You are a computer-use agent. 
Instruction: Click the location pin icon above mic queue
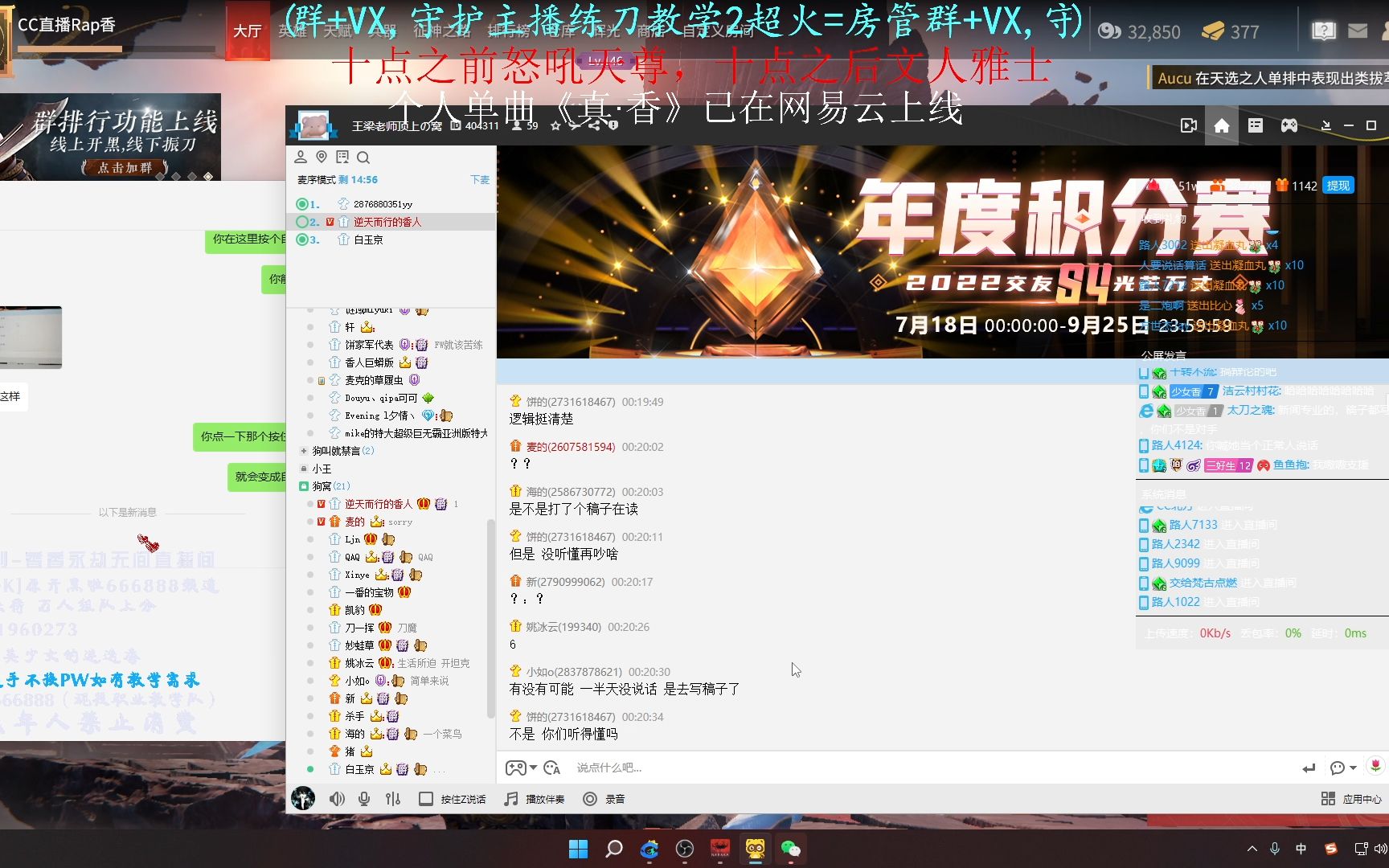point(322,157)
